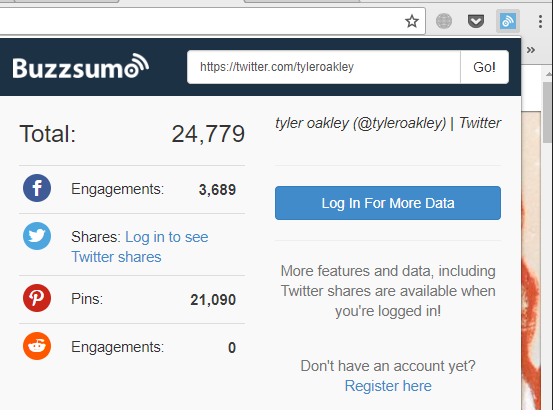Open the Pocket extension icon
Viewport: 553px width, 410px height.
(x=476, y=21)
